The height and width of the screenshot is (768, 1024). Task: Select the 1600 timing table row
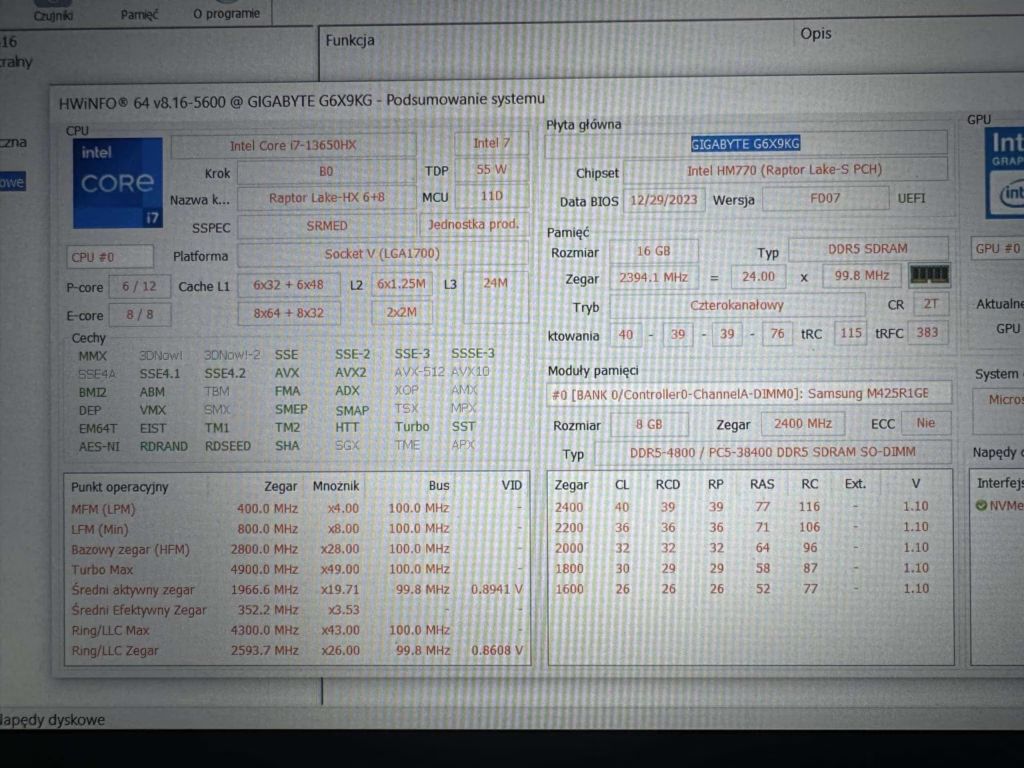point(750,589)
